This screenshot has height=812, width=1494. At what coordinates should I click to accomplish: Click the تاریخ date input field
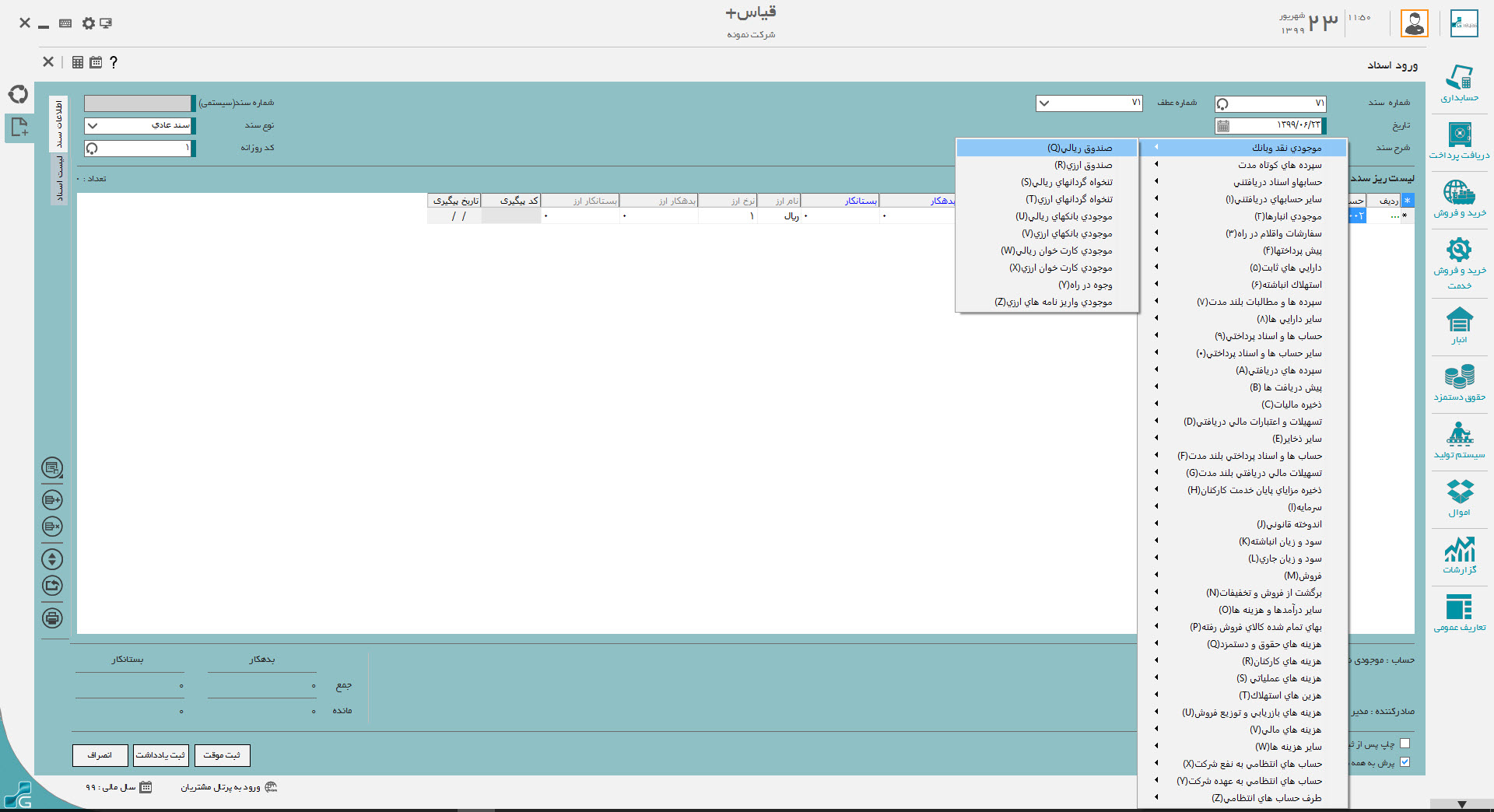coord(1270,125)
